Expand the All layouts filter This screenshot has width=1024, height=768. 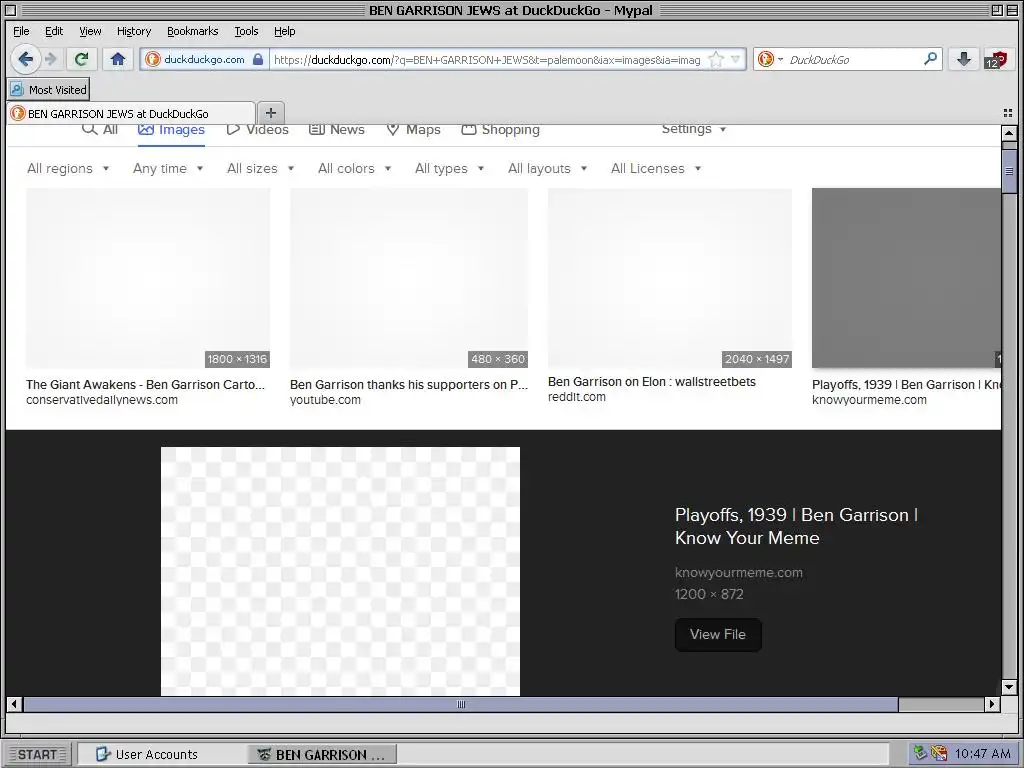(x=547, y=168)
